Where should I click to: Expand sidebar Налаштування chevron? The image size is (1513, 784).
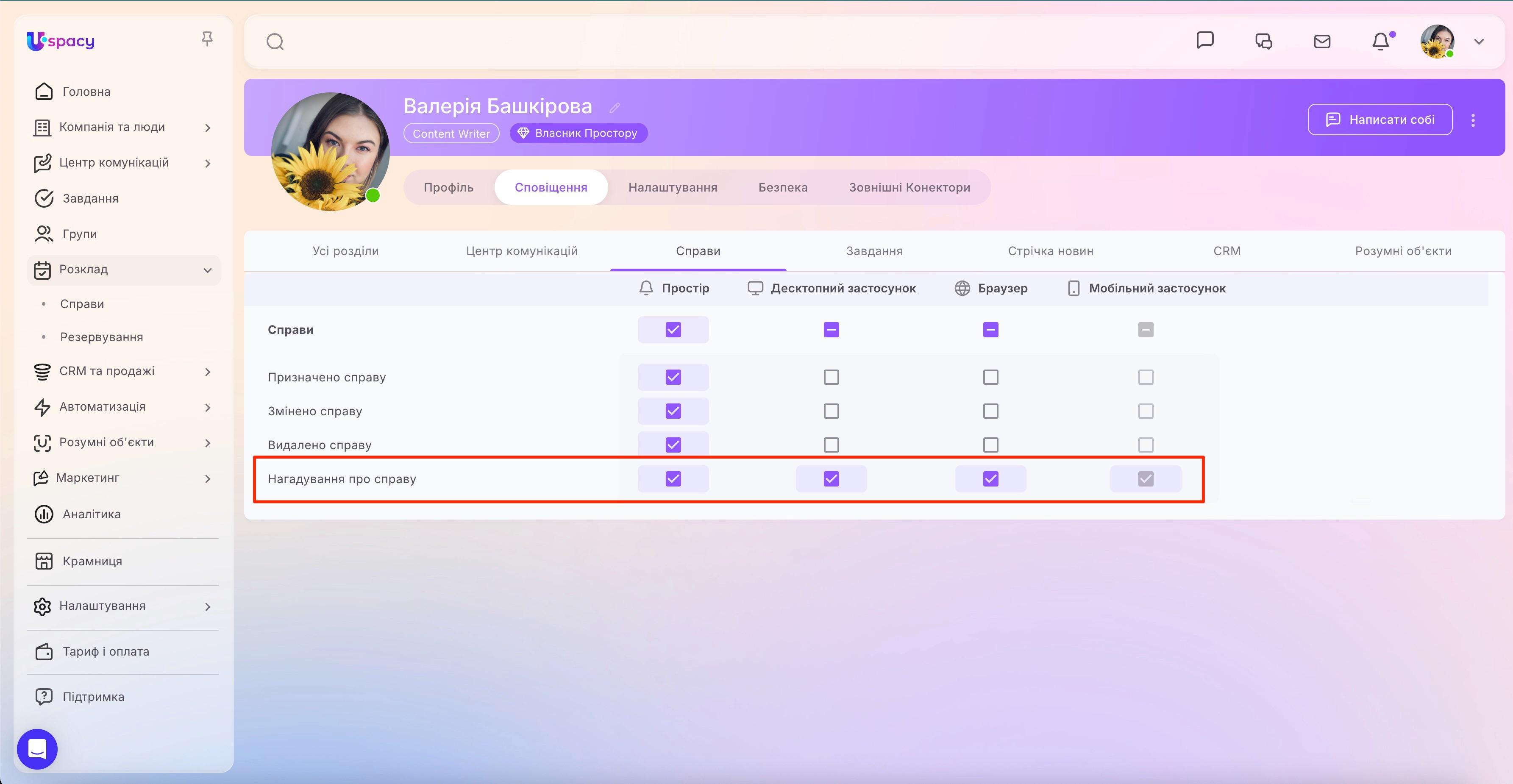[207, 606]
